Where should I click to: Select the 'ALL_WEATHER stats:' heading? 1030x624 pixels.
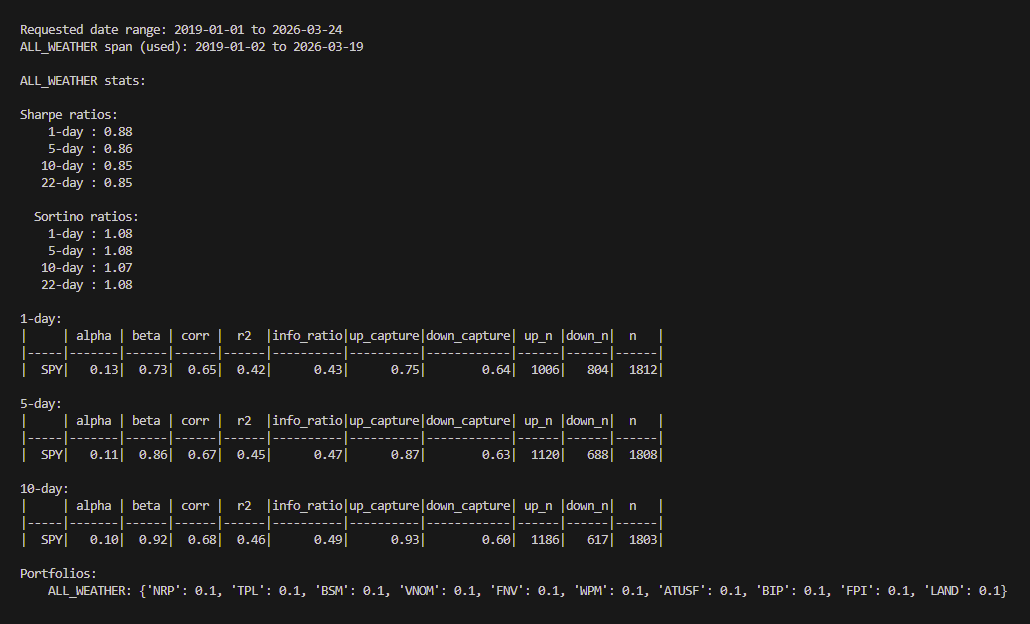click(x=83, y=81)
